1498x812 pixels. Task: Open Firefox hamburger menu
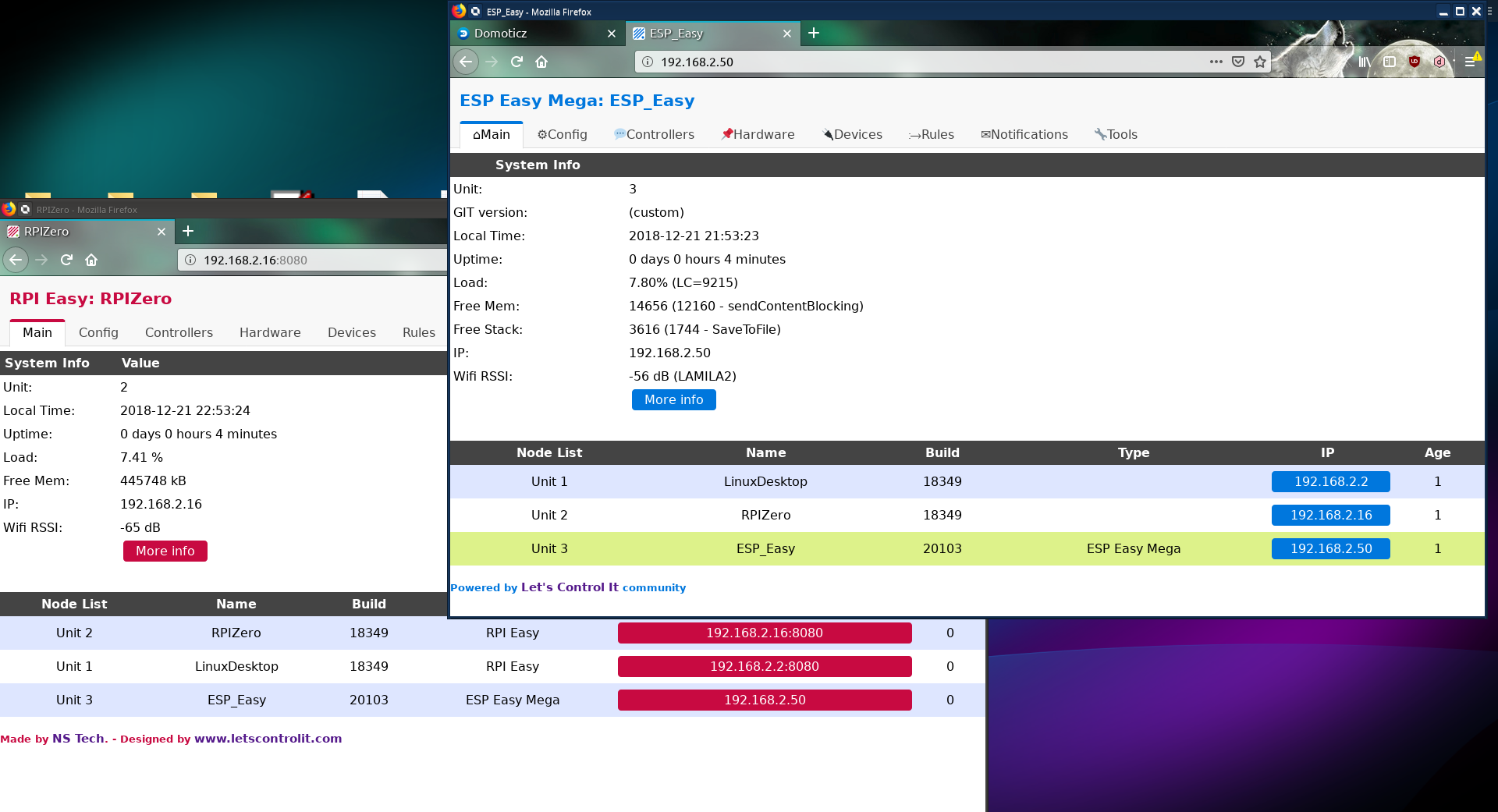pyautogui.click(x=1471, y=62)
